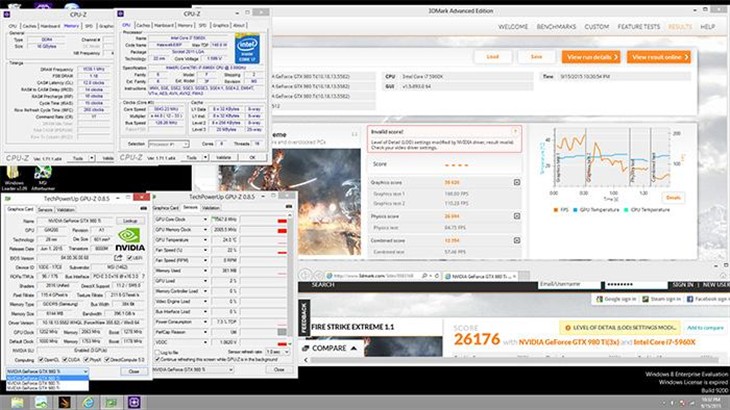Viewport: 730px width, 410px height.
Task: Open the BENCHMARKS menu in 3DMark
Action: coord(556,27)
